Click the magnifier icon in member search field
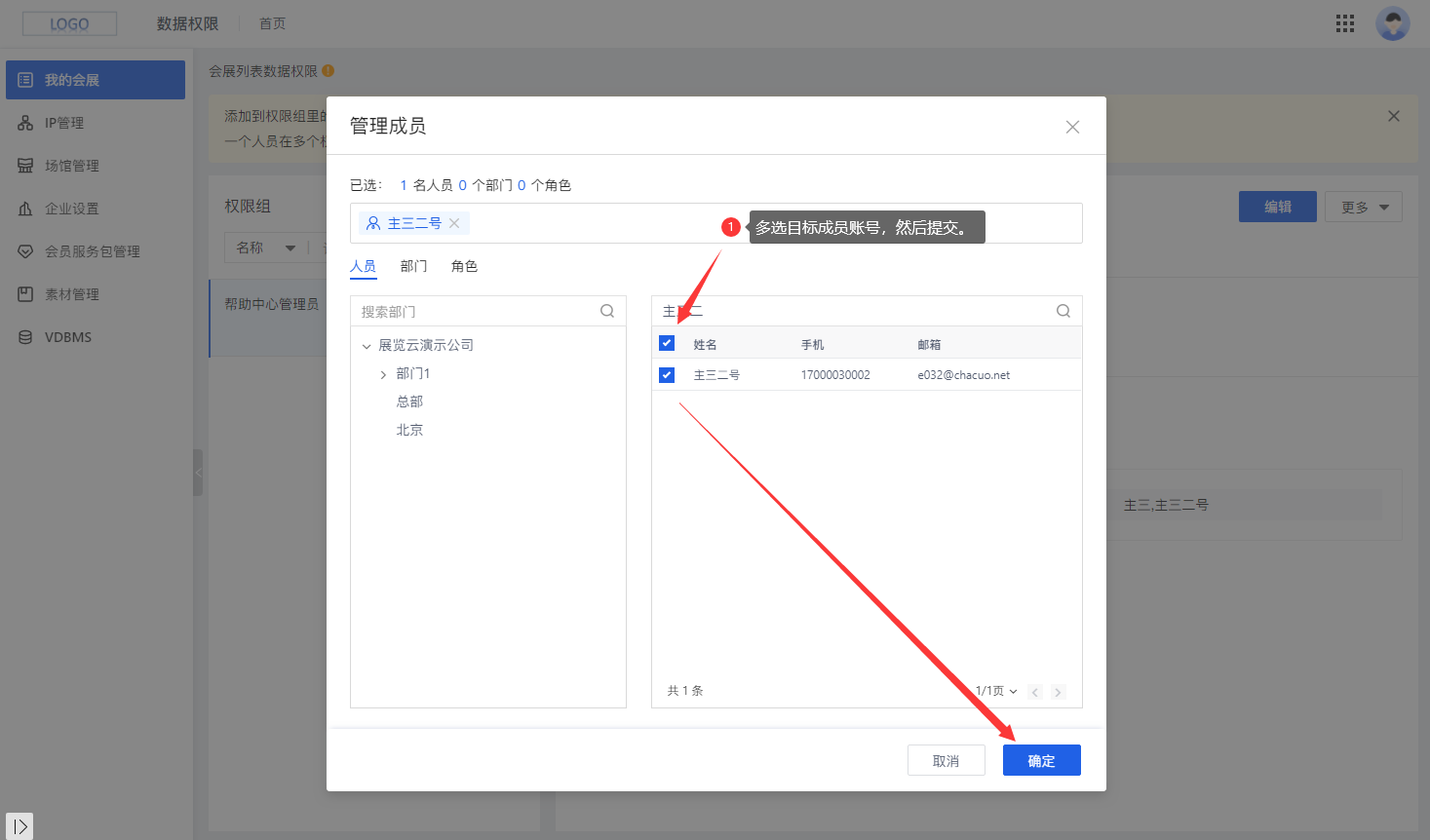 coord(1063,311)
